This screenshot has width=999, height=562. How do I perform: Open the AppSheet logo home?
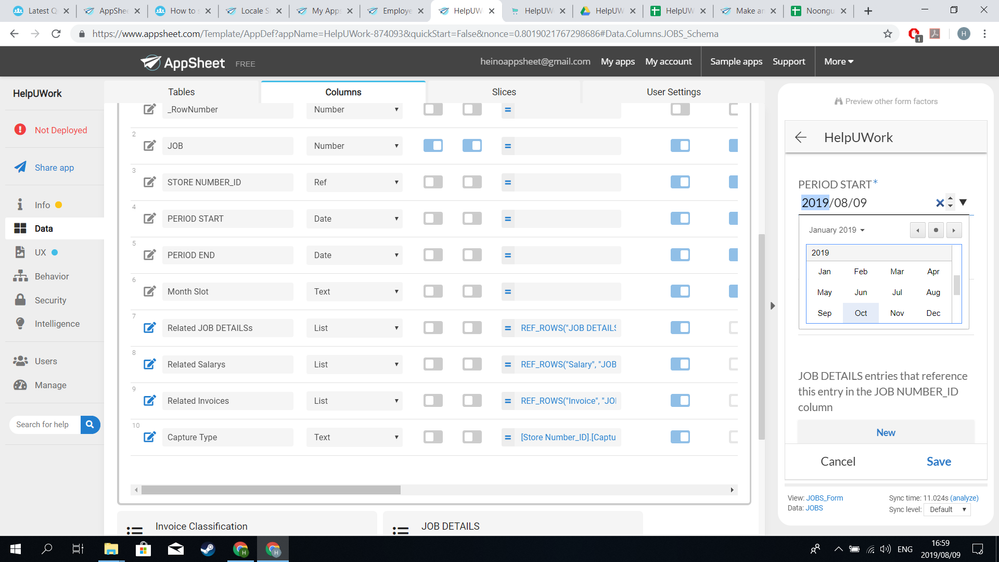(x=183, y=62)
